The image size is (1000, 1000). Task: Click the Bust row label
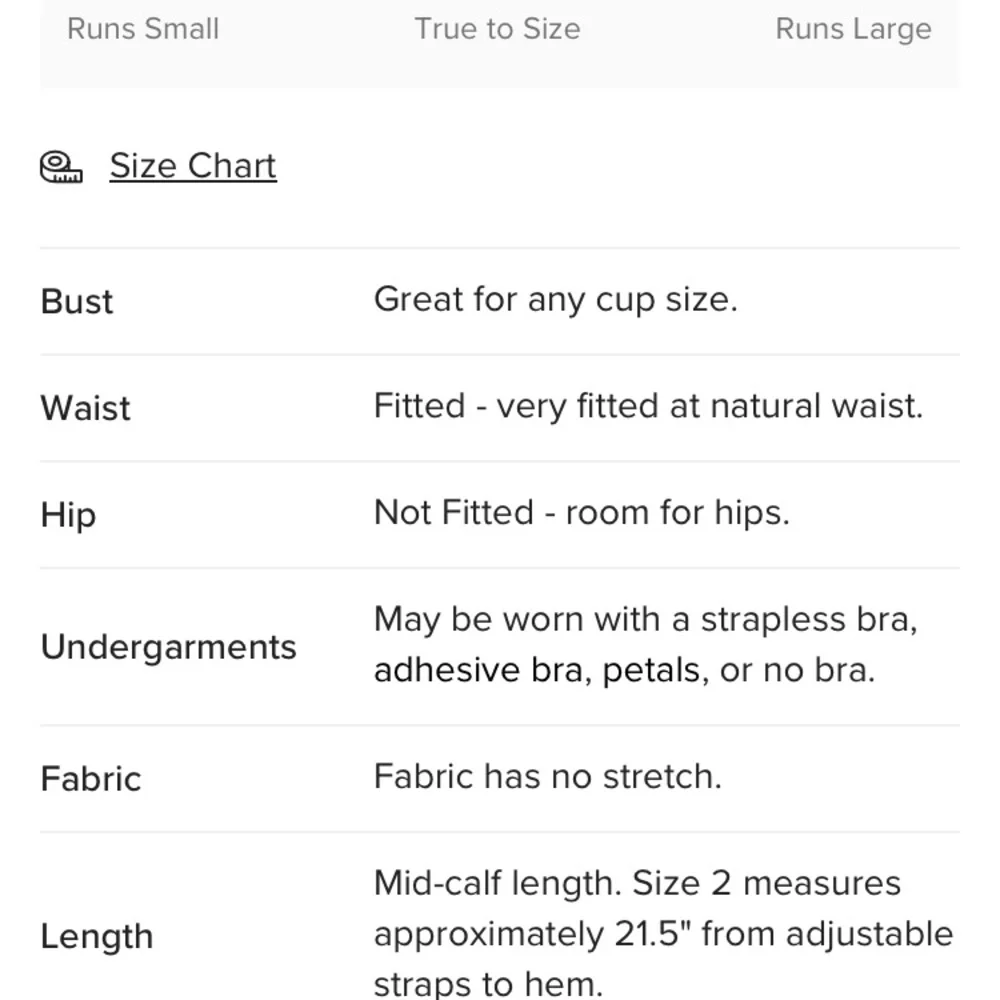(77, 301)
